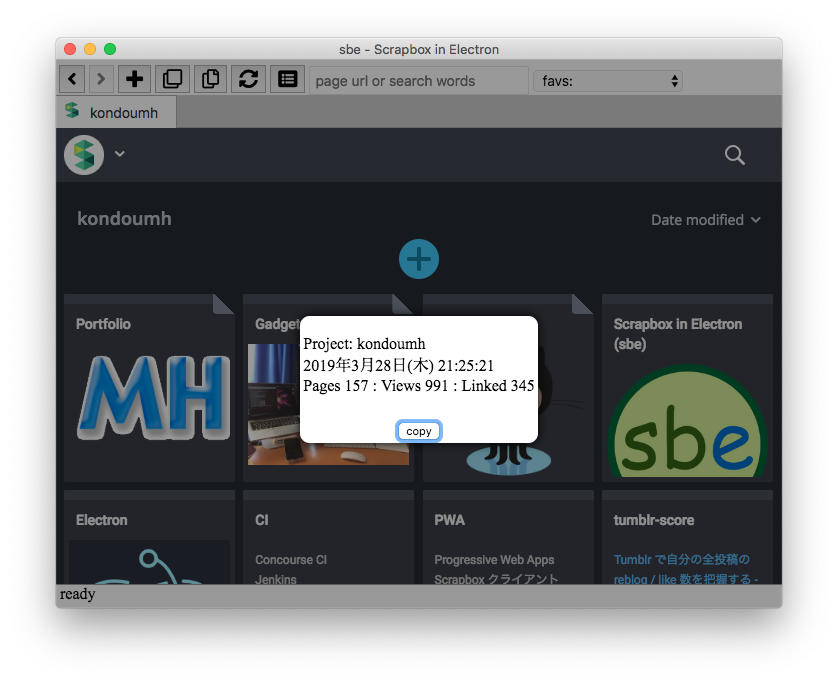
Task: Click 'Pages 157 : Views 991 : Linked 345' text
Action: (x=418, y=385)
